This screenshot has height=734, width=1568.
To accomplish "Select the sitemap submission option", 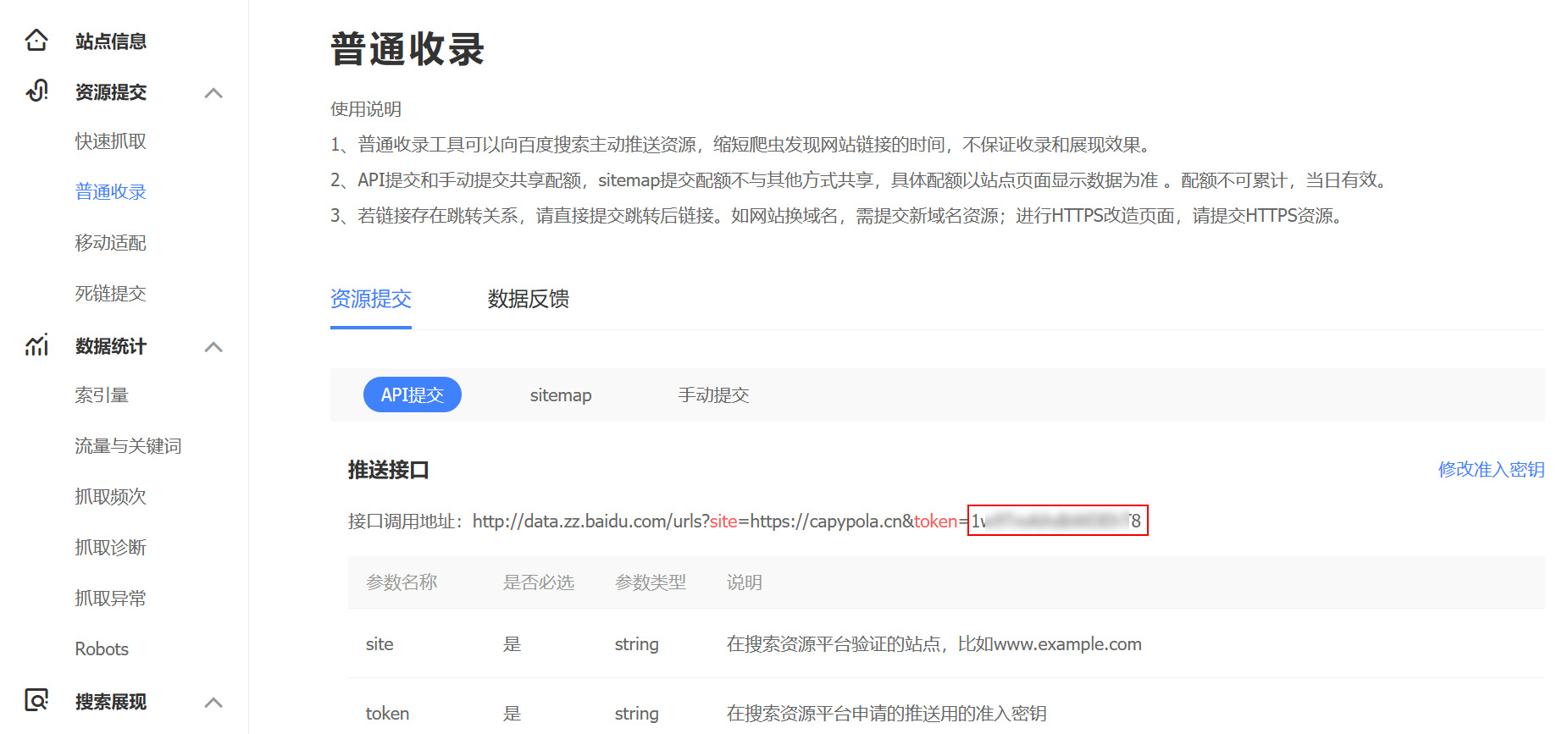I will [x=560, y=395].
